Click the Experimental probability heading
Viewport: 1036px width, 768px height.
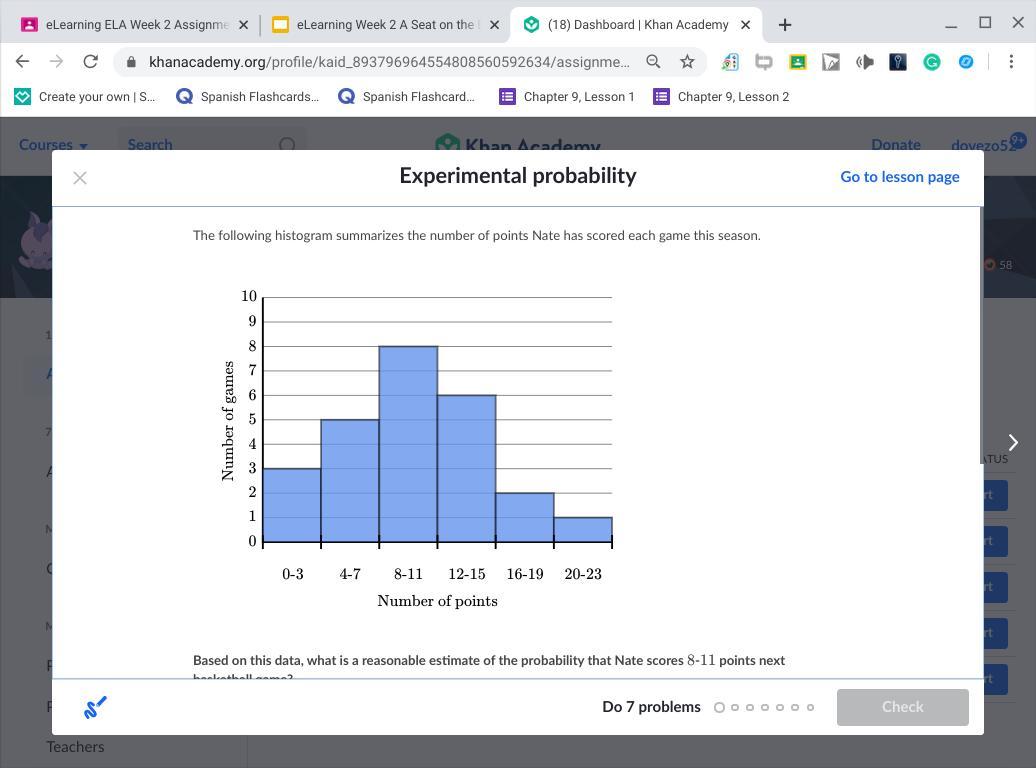click(518, 176)
